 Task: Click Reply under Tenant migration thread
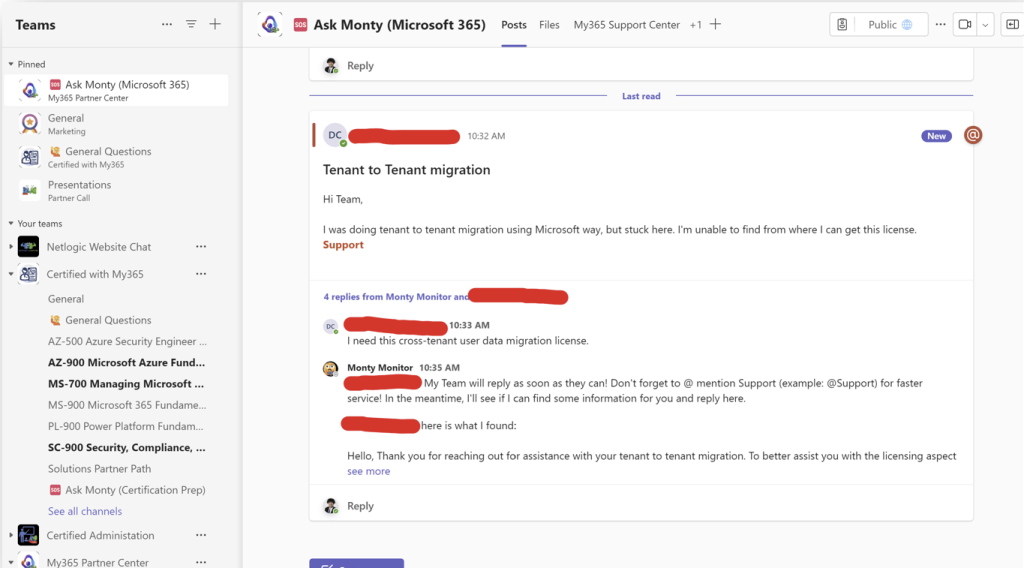(x=360, y=506)
